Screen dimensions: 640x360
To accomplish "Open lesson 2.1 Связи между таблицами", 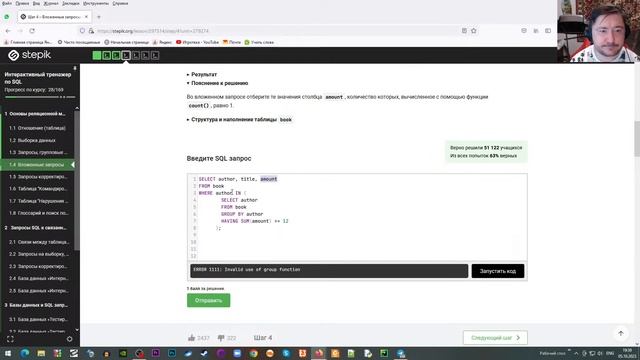I will tap(38, 242).
